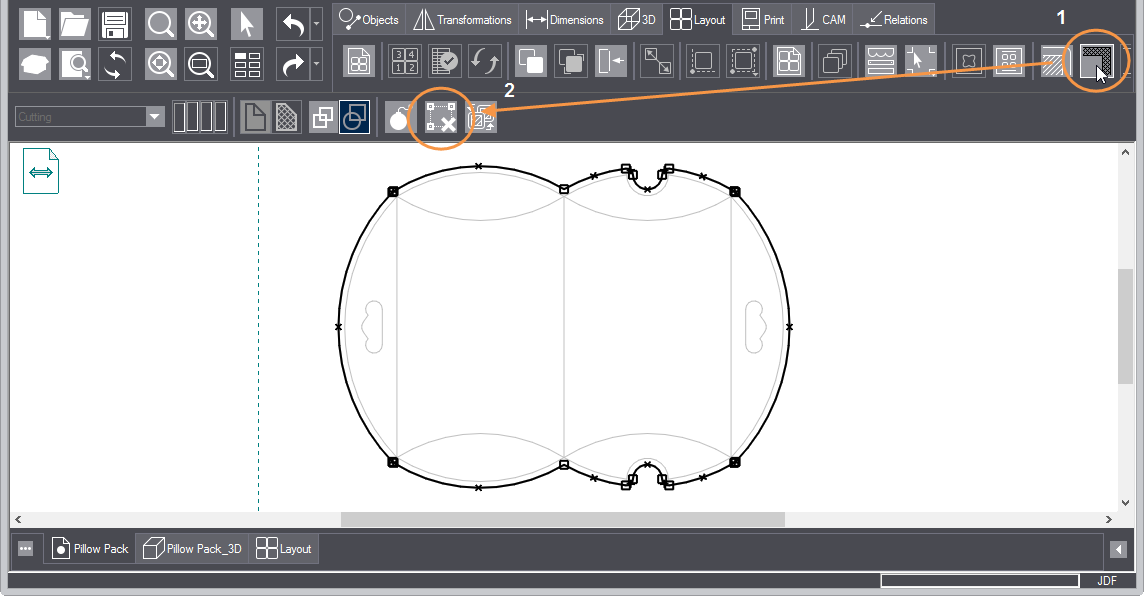Click the Save floppy disk icon
1144x596 pixels.
116,24
